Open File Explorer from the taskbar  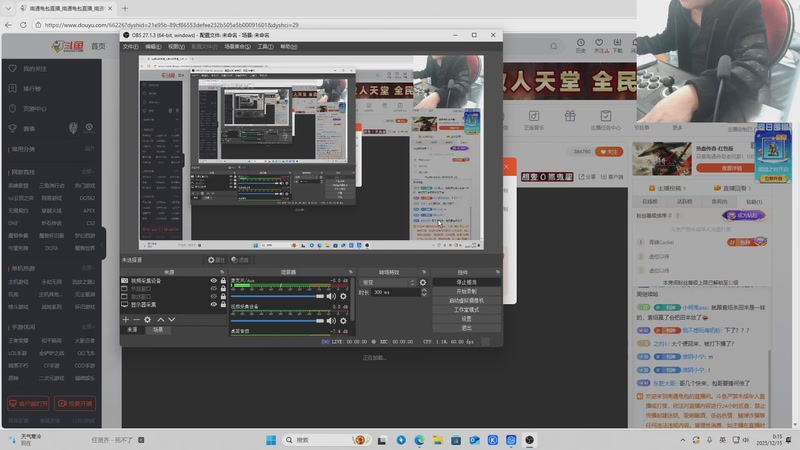point(438,440)
